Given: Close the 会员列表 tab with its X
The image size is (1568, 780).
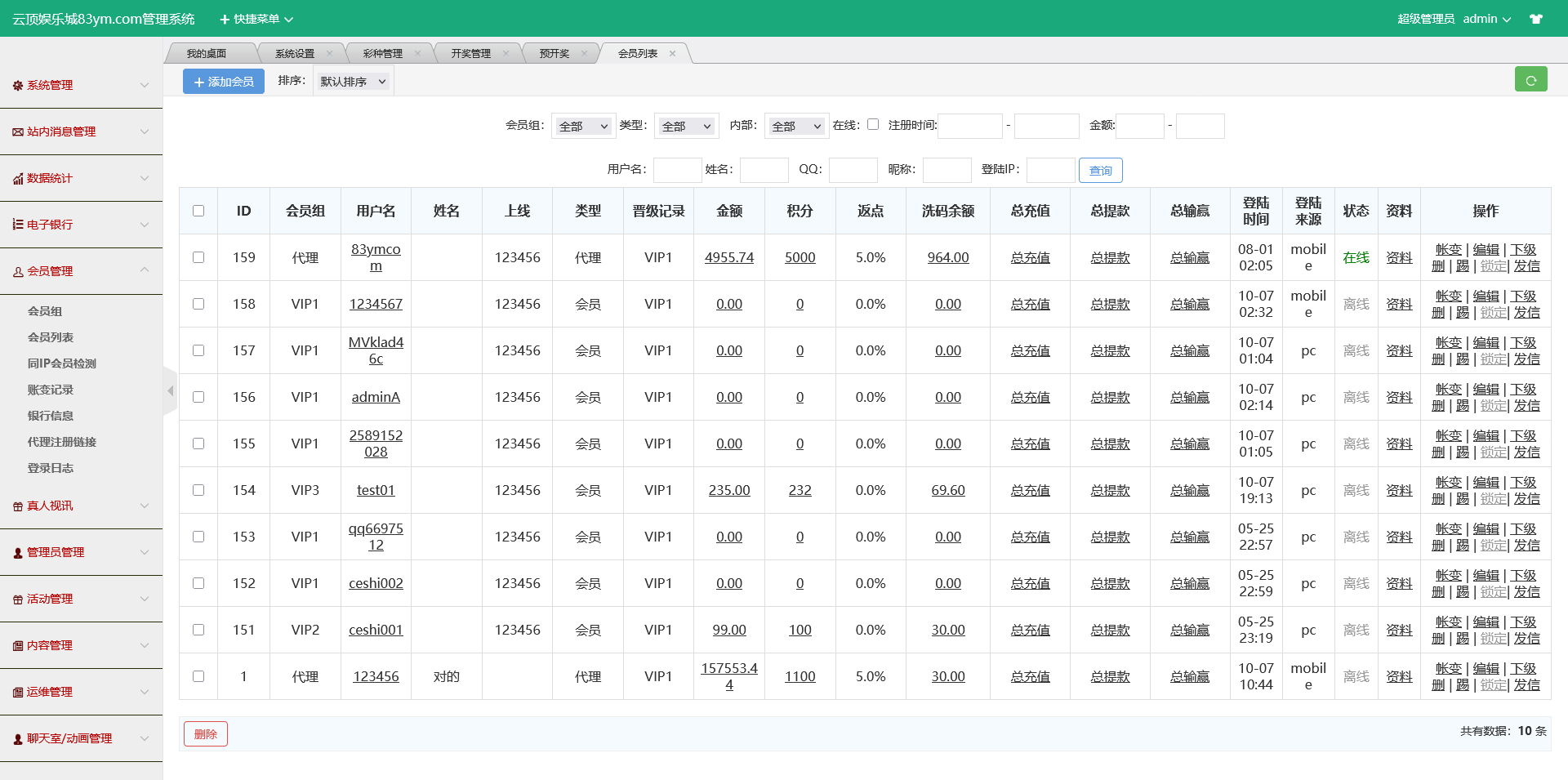Looking at the screenshot, I should click(x=672, y=54).
